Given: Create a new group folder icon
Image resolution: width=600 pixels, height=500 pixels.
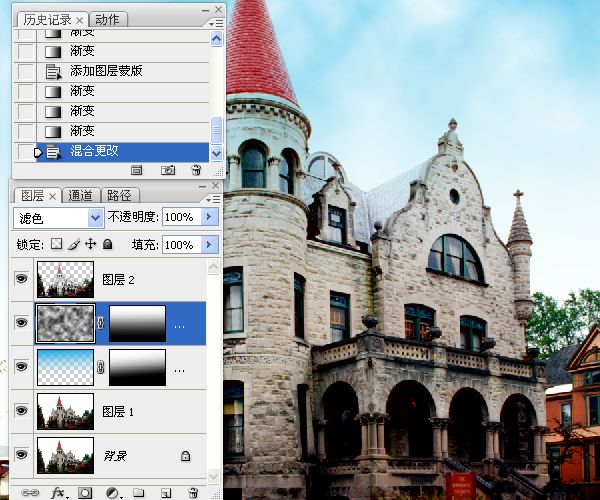Looking at the screenshot, I should [x=139, y=492].
